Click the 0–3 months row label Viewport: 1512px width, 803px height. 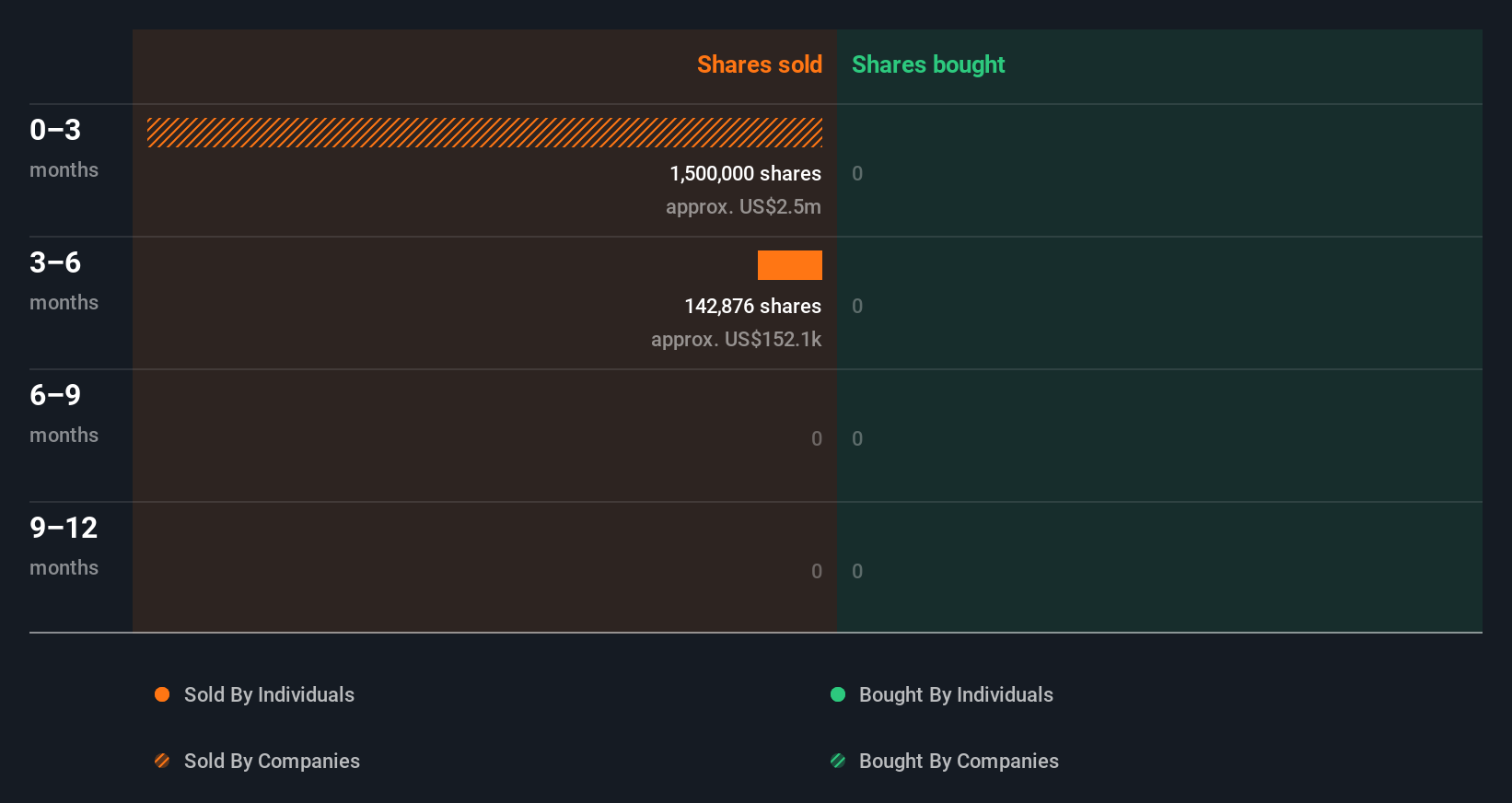64,147
